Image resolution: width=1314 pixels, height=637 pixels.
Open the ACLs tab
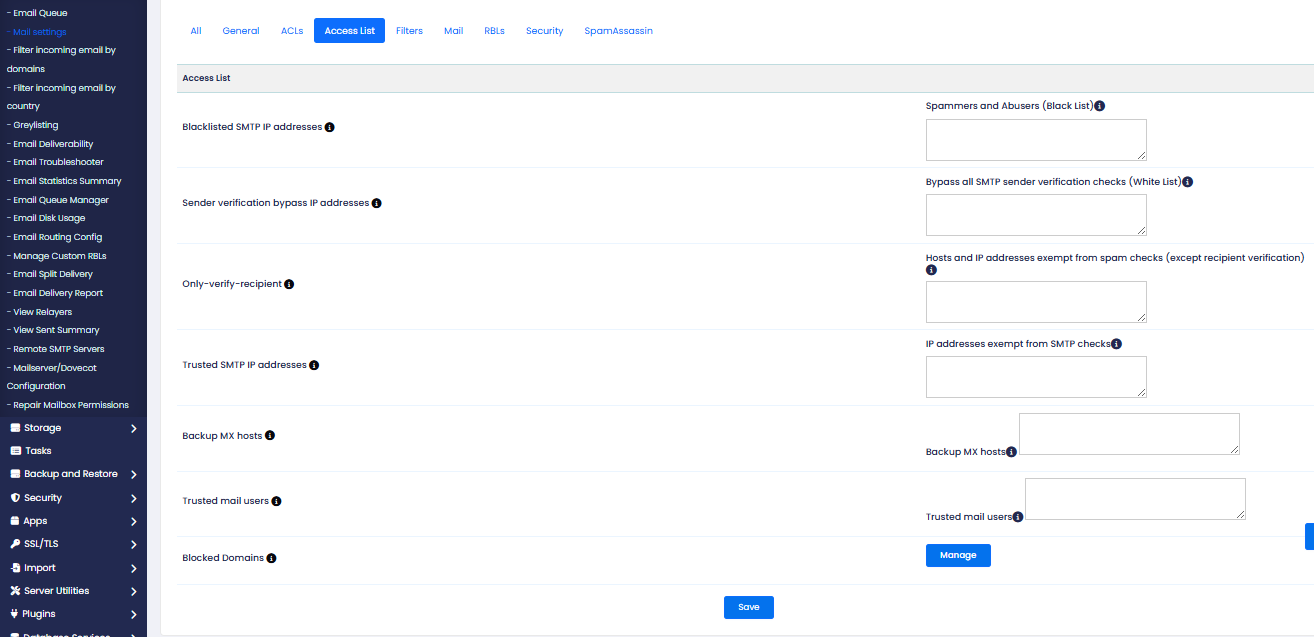(292, 31)
